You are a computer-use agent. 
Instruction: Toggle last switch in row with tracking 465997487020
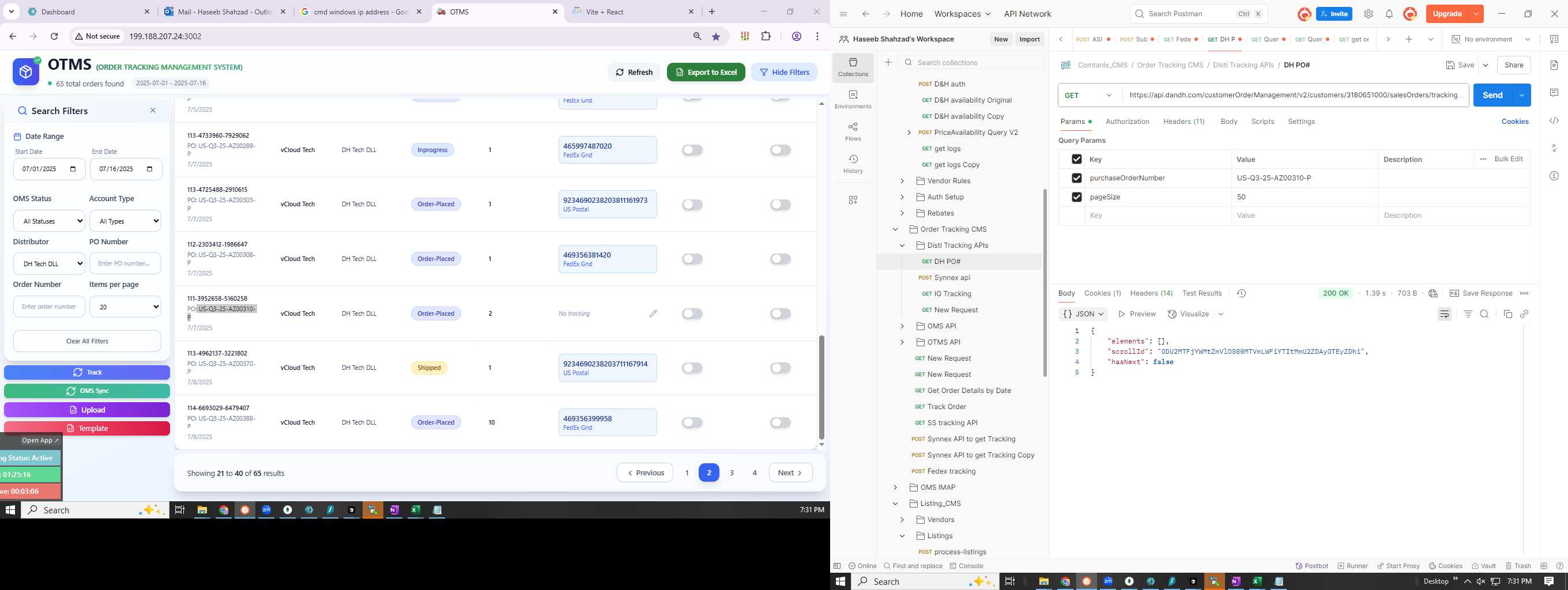coord(781,150)
